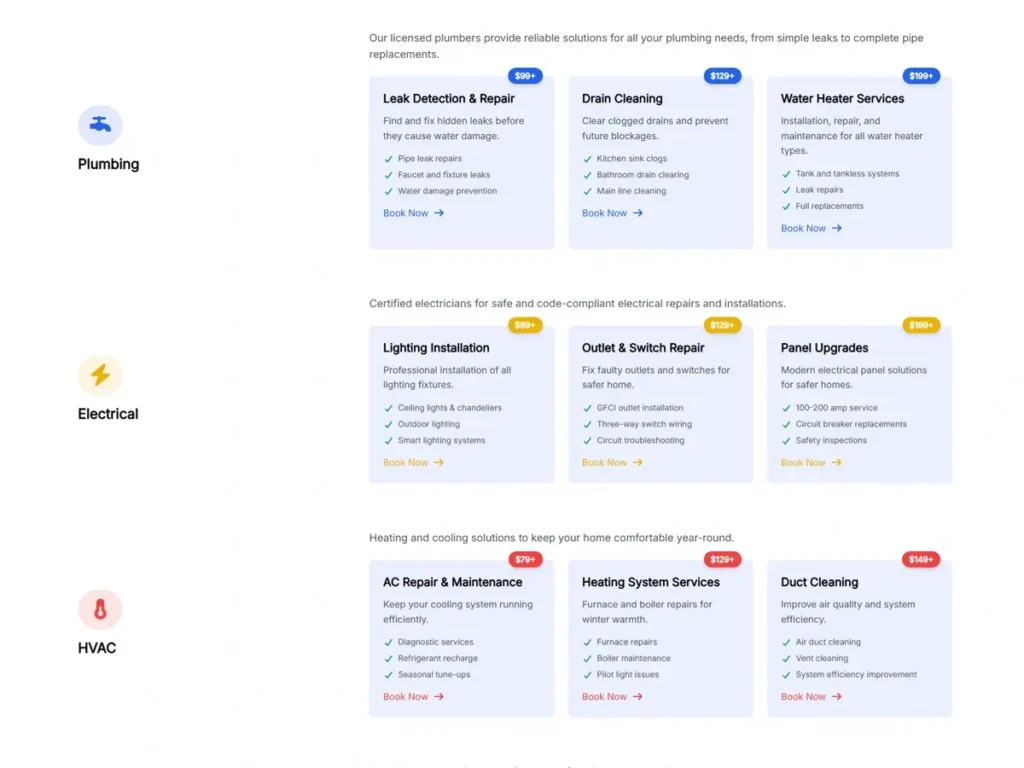Click the $99+ price badge on Leak Detection
The height and width of the screenshot is (768, 1024).
[524, 75]
